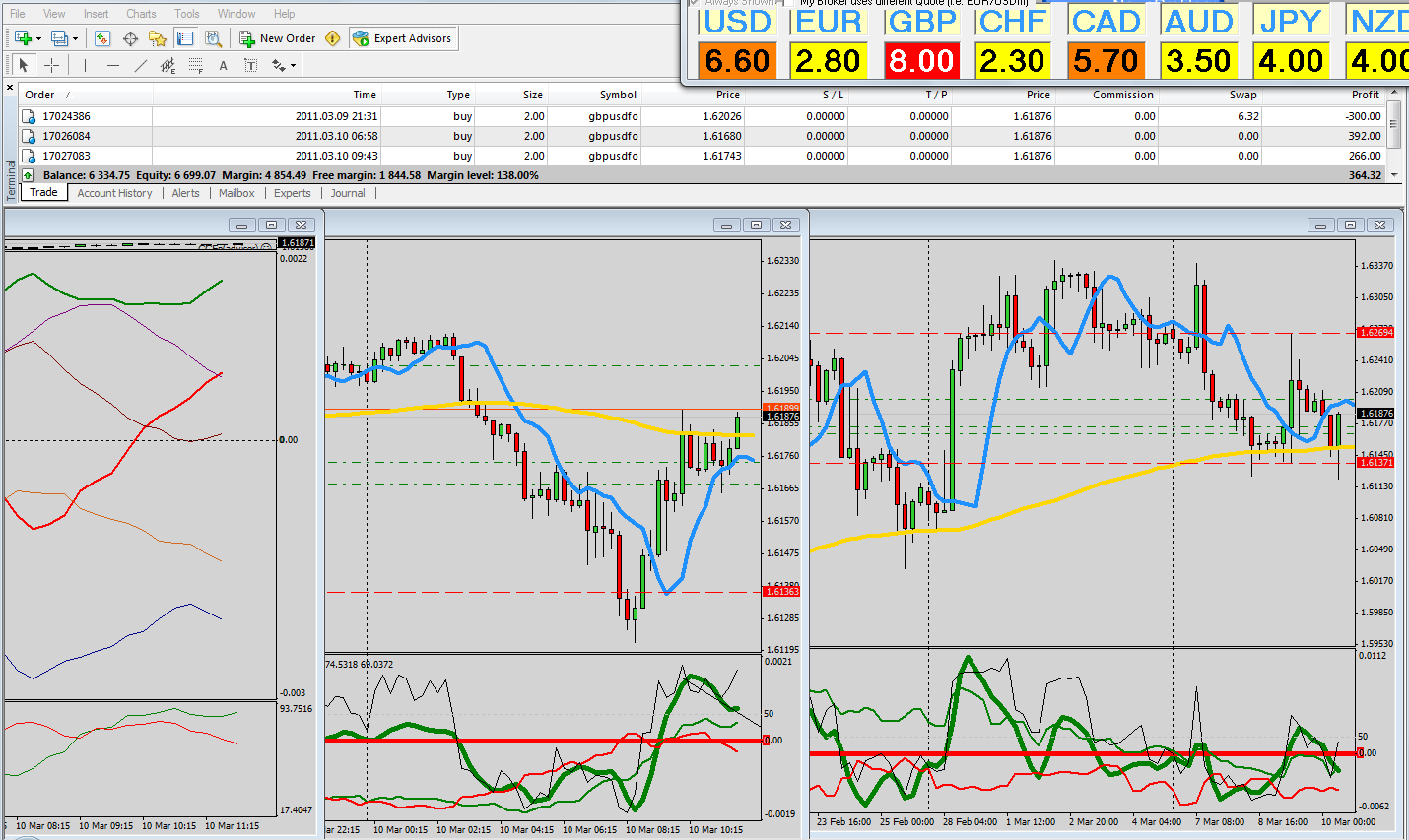This screenshot has width=1409, height=840.
Task: Select the Fibonacci Retracement tool
Action: tap(196, 65)
